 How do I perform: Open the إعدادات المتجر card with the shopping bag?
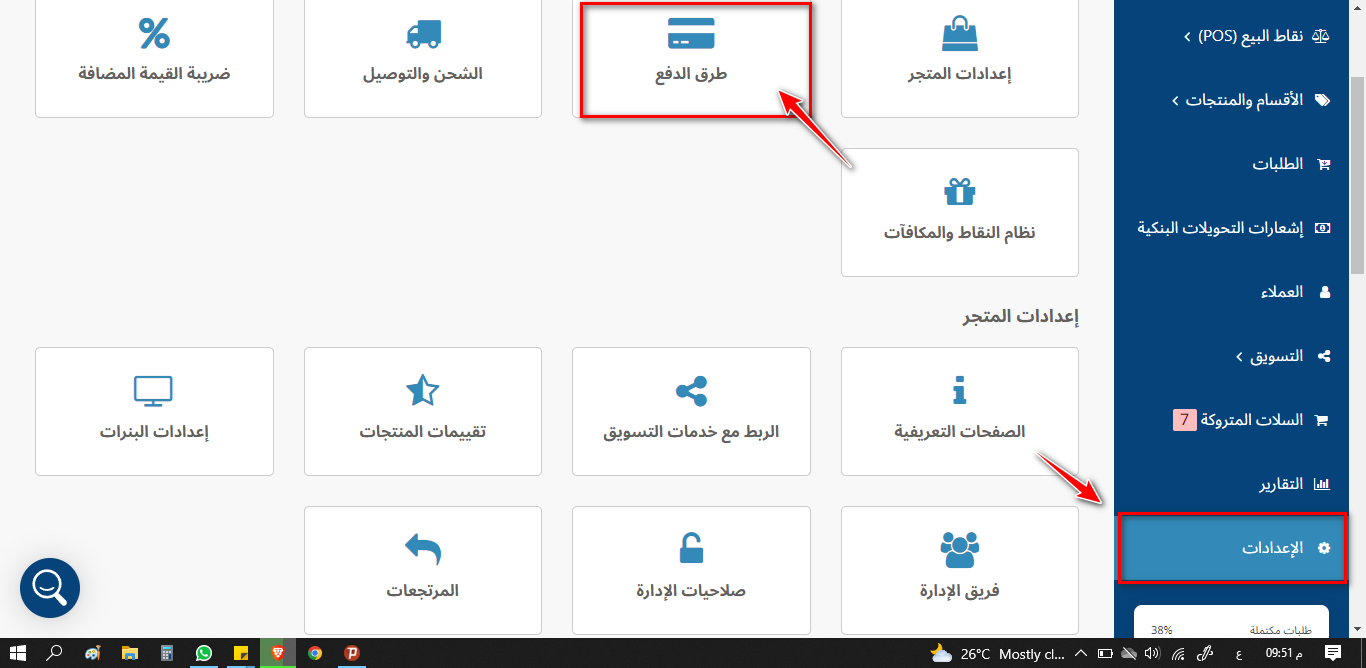click(x=960, y=58)
